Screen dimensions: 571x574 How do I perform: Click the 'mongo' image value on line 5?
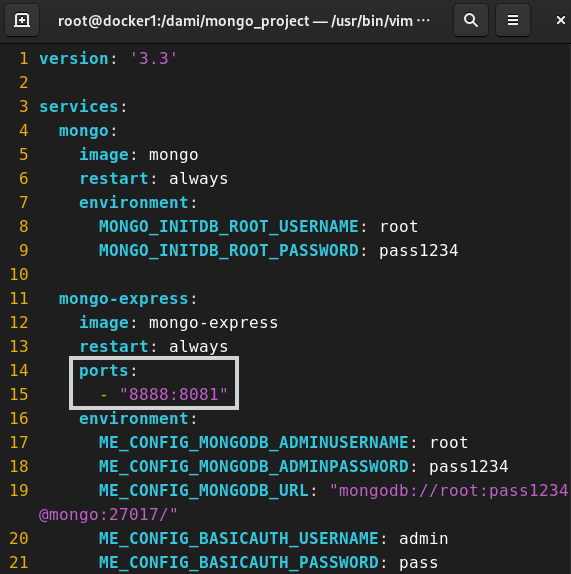click(173, 155)
